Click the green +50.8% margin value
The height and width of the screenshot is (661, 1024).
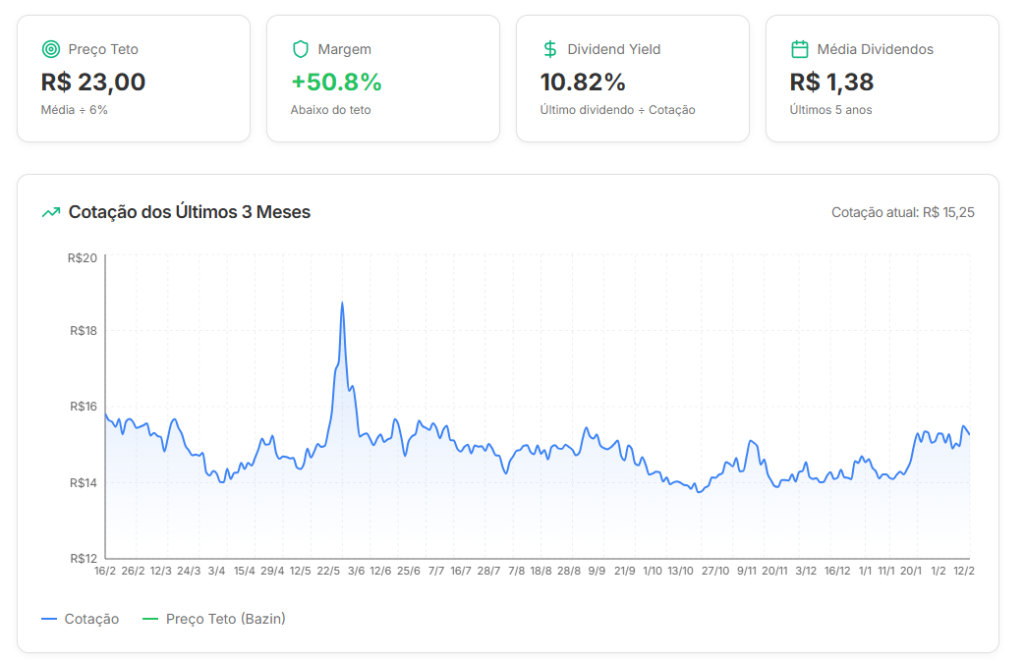336,82
